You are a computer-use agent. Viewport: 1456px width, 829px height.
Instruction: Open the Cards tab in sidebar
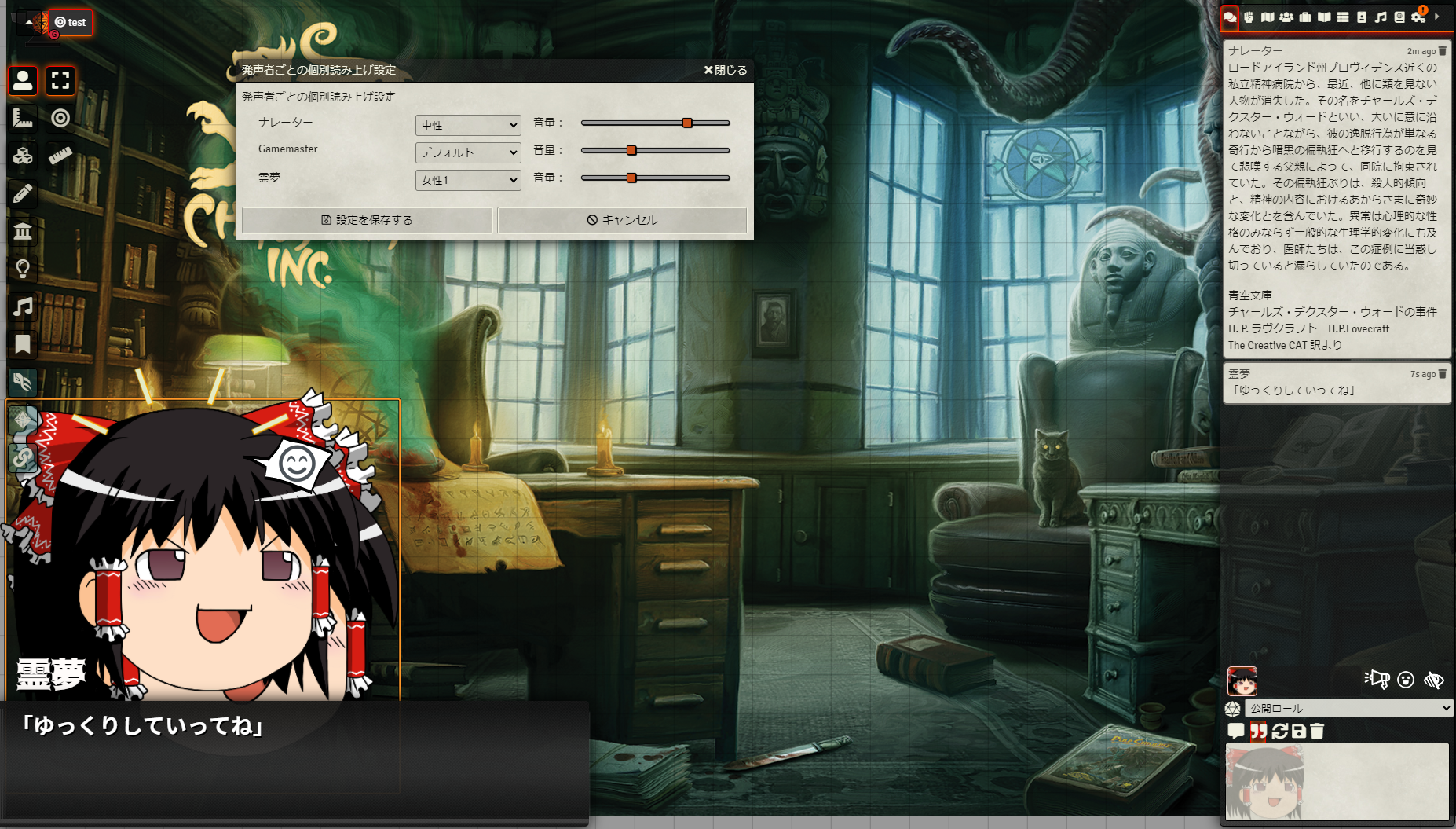coord(1362,17)
